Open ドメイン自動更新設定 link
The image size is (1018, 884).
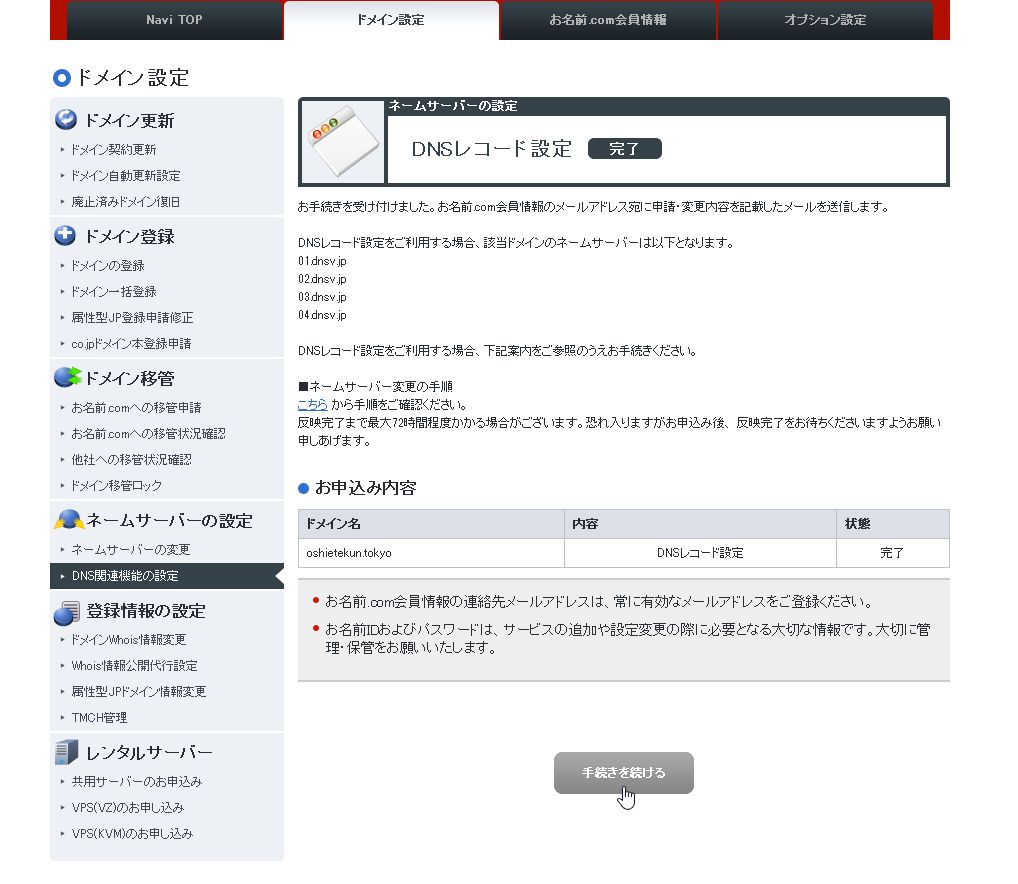pyautogui.click(x=125, y=175)
